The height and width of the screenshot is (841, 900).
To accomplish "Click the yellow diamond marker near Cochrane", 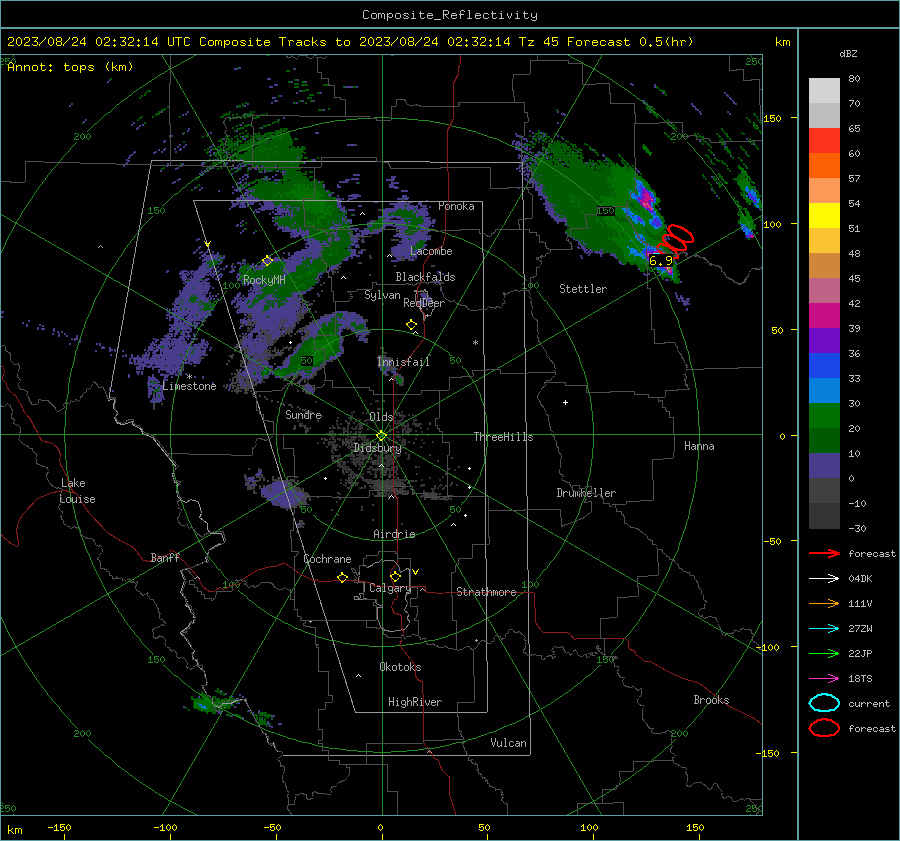I will pos(343,577).
